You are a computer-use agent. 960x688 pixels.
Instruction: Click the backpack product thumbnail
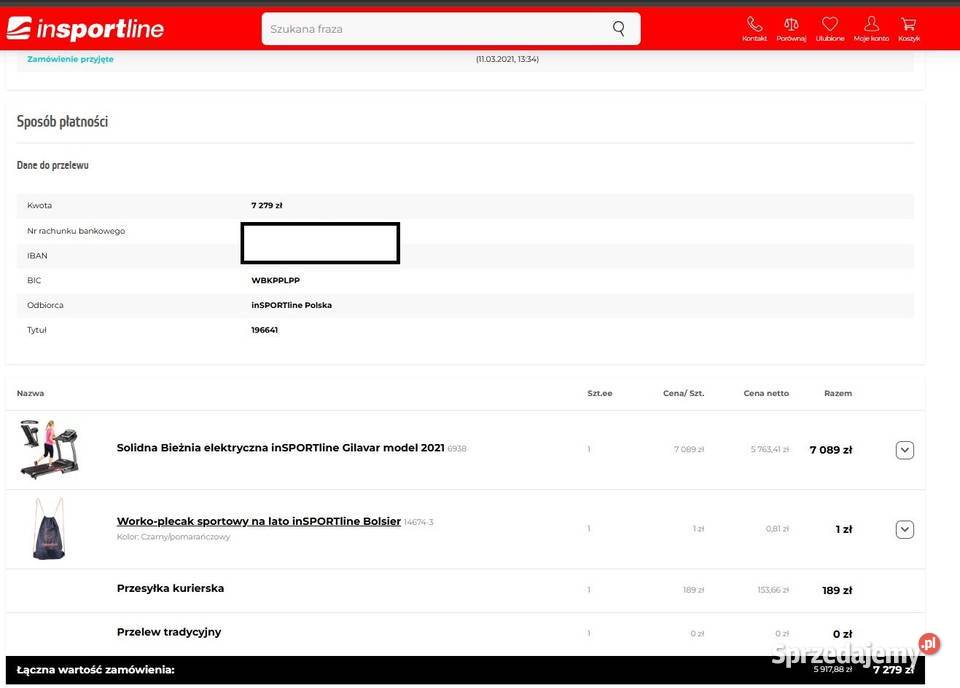[x=48, y=529]
